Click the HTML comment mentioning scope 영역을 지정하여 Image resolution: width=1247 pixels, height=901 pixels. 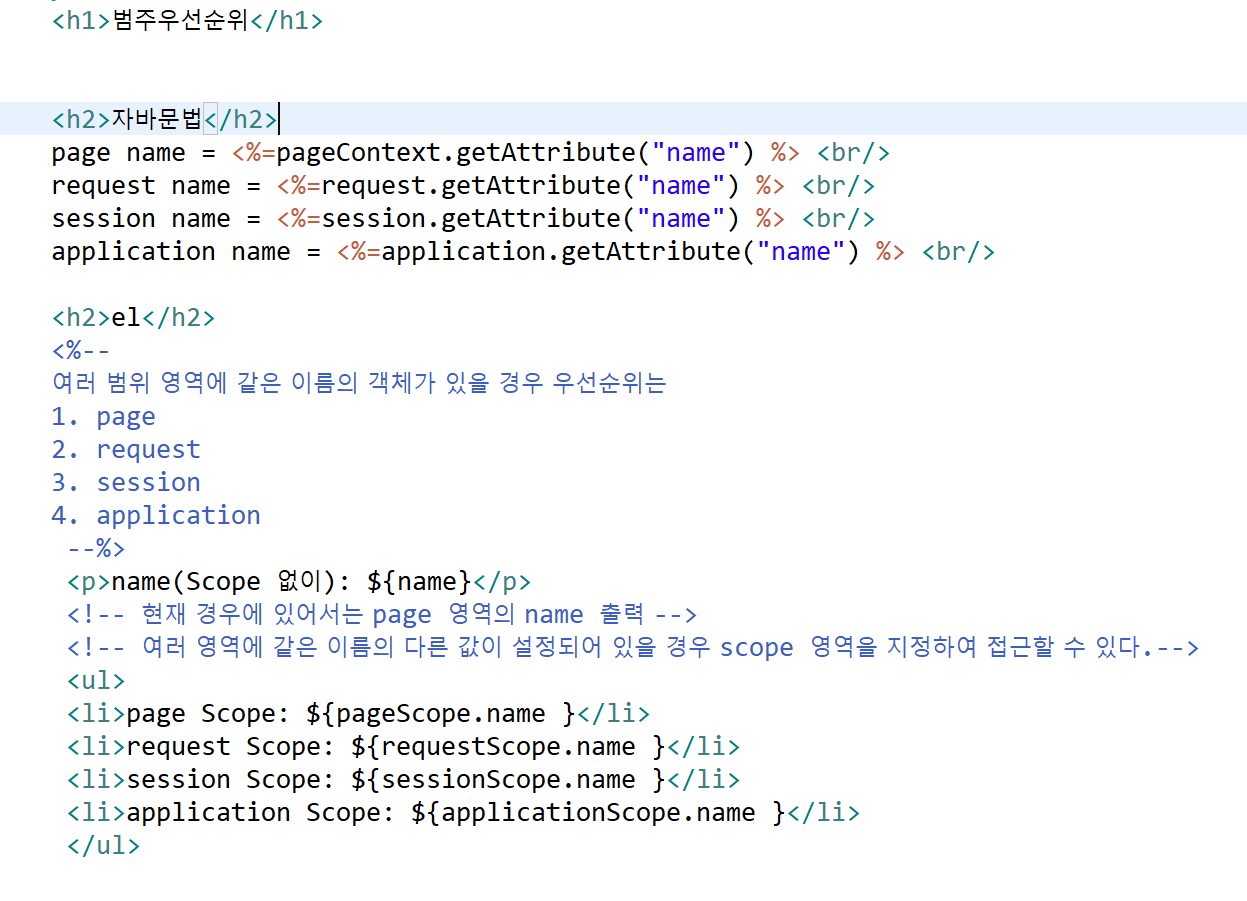pos(632,647)
